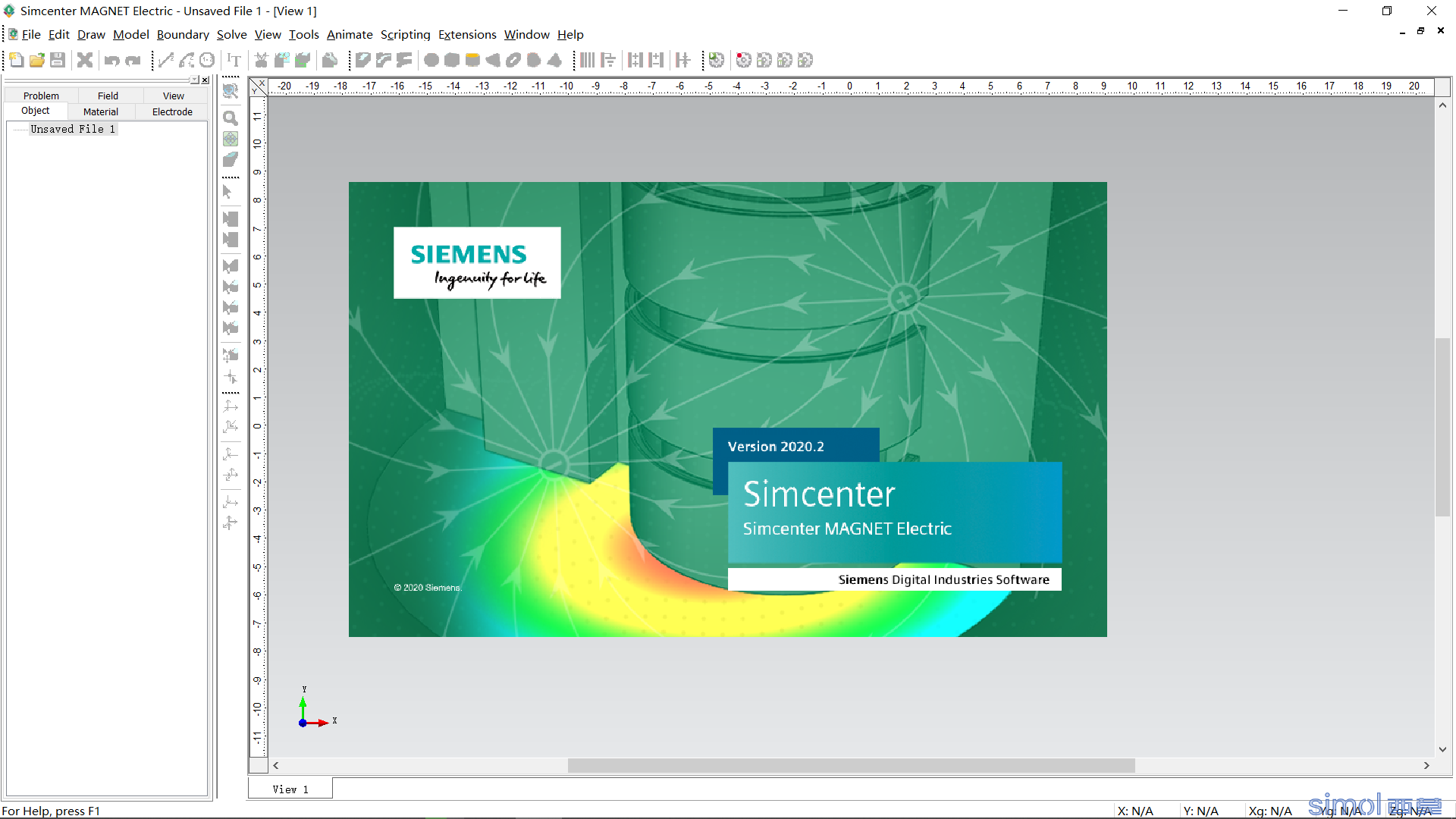Click the Delete X icon
Screen dimensions: 1456x819
pos(85,60)
